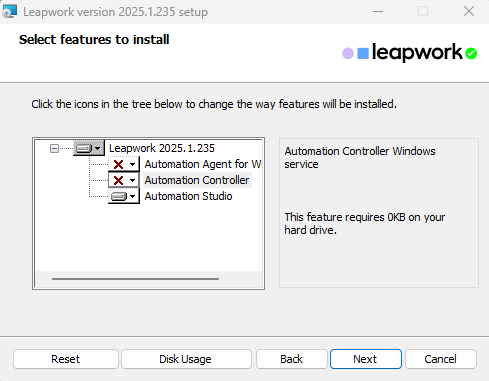Viewport: 489px width, 381px height.
Task: Click the horizontal scrollbar in feature tree
Action: [x=135, y=279]
